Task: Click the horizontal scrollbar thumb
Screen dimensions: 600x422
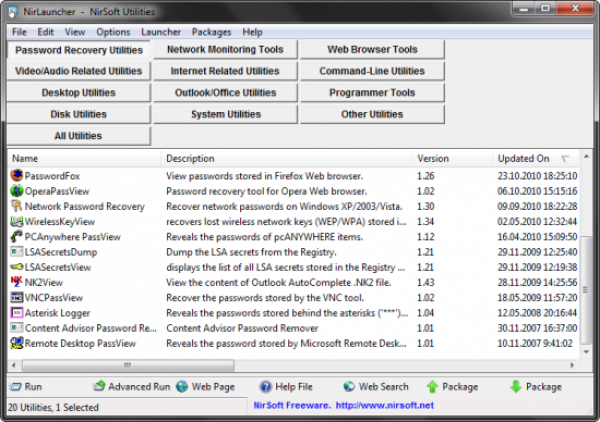Action: [128, 365]
